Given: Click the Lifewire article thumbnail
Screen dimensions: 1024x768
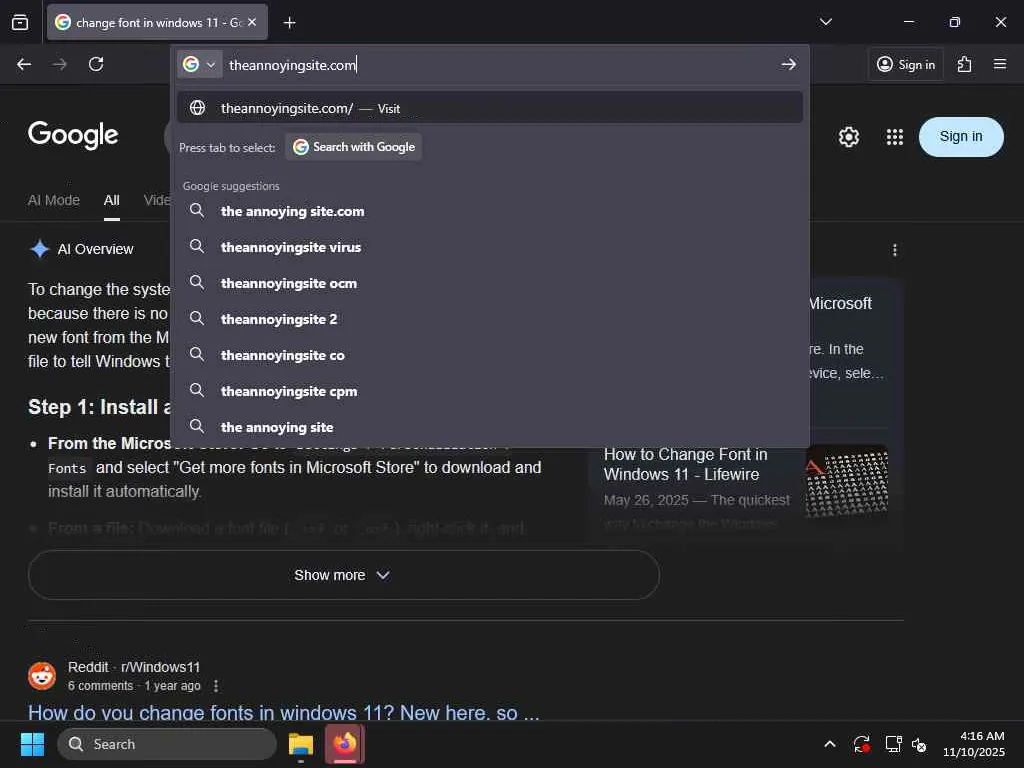Looking at the screenshot, I should (x=846, y=481).
